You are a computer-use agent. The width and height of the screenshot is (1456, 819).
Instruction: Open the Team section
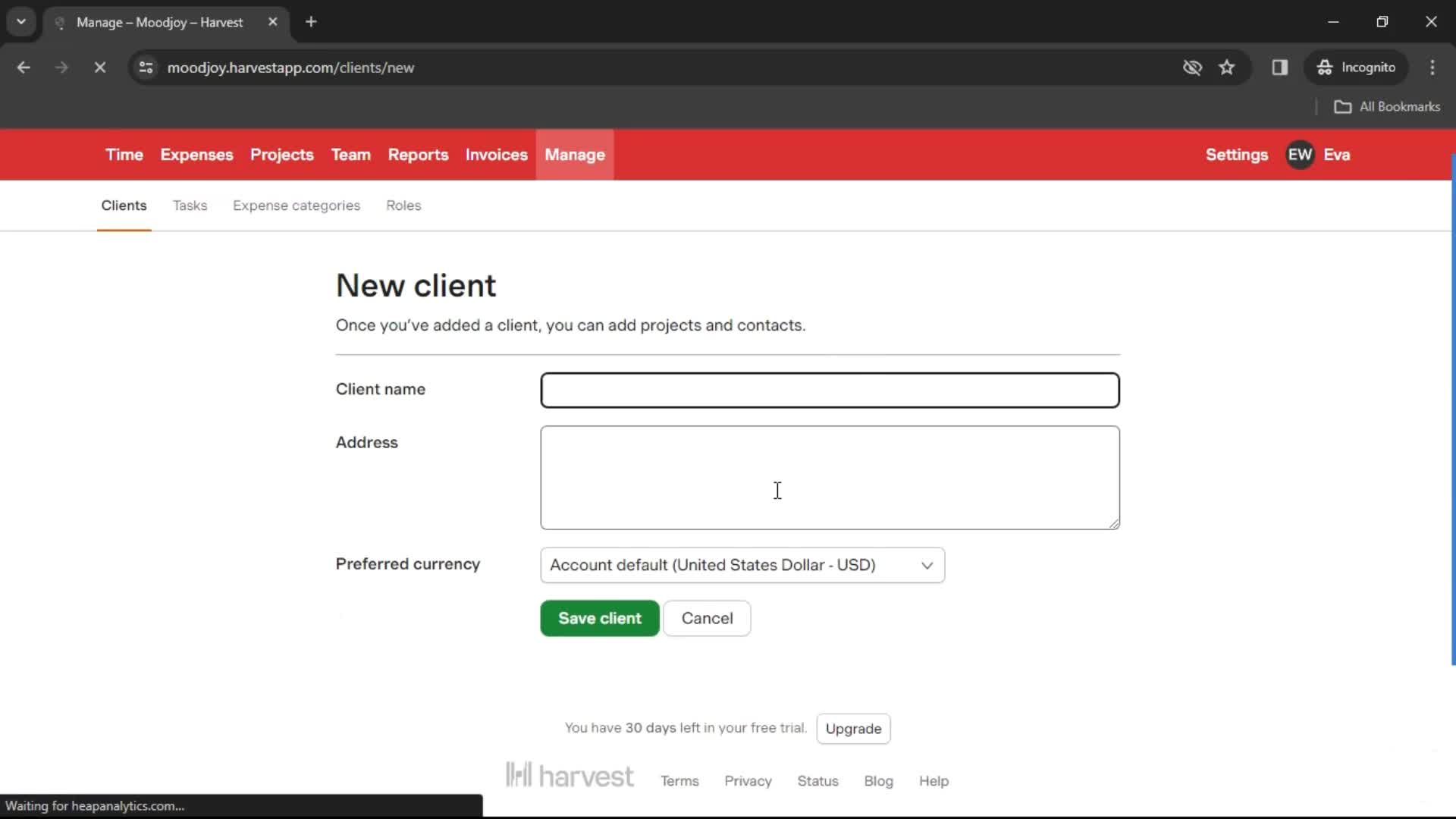point(350,154)
